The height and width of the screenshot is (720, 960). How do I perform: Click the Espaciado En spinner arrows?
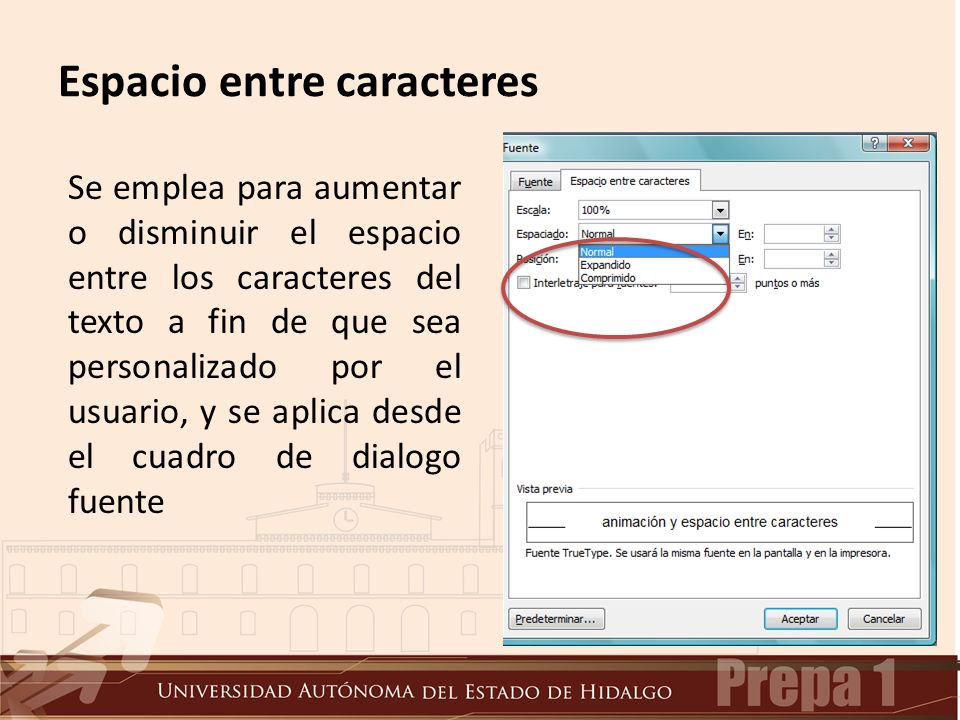coord(831,234)
